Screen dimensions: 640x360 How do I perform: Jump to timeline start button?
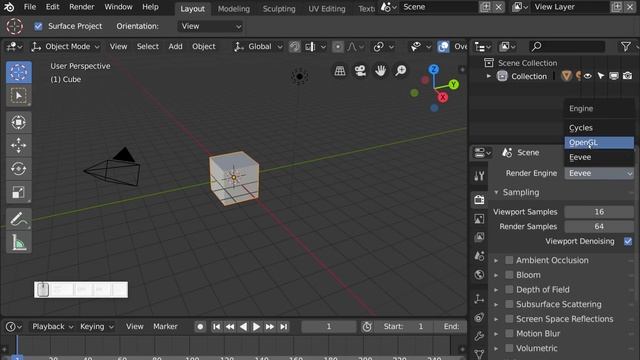(216, 327)
